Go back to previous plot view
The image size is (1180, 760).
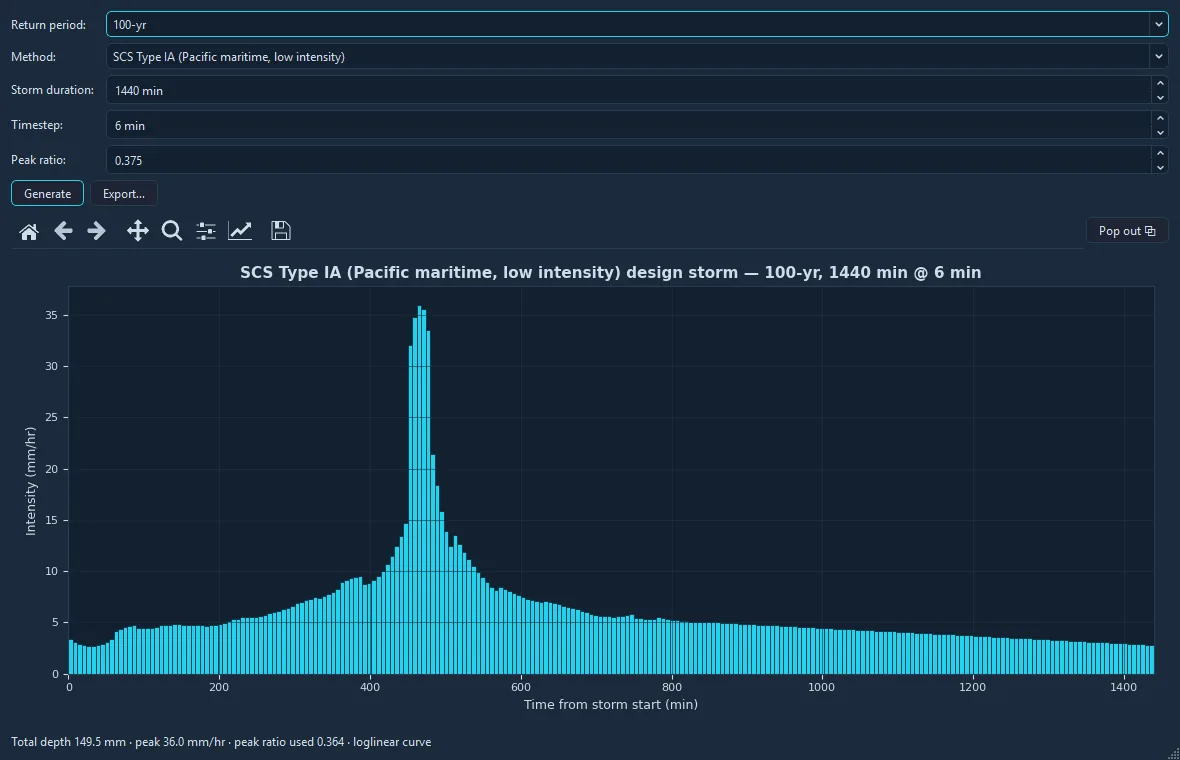(63, 231)
